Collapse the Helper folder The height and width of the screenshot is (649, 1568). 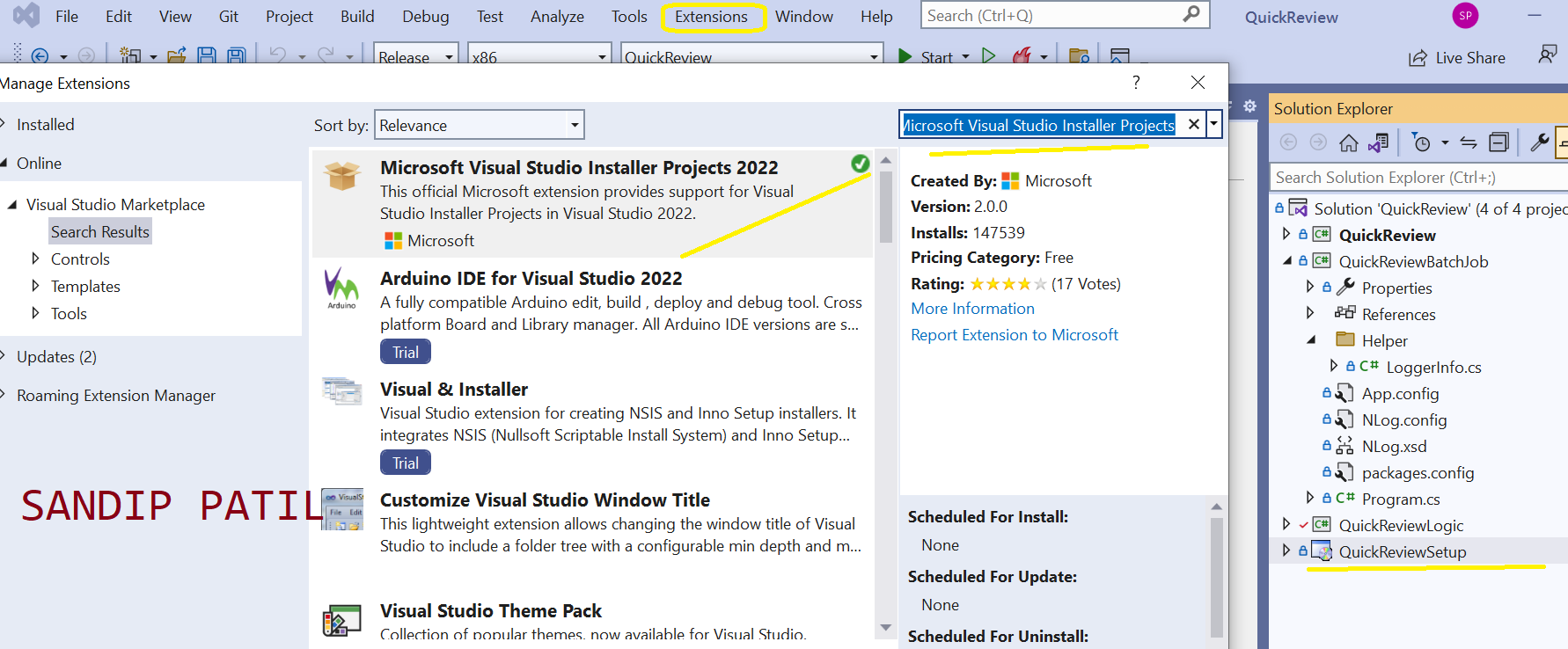pyautogui.click(x=1310, y=339)
